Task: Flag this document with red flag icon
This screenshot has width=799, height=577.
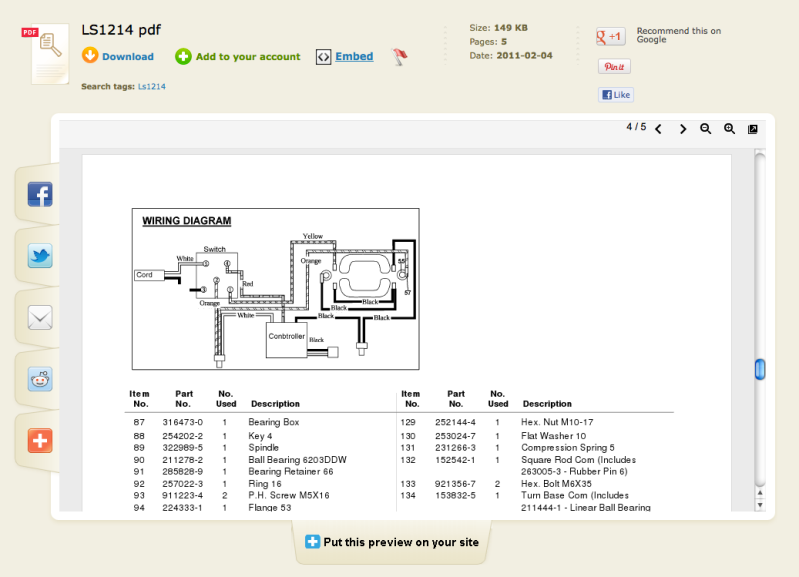Action: pos(400,56)
